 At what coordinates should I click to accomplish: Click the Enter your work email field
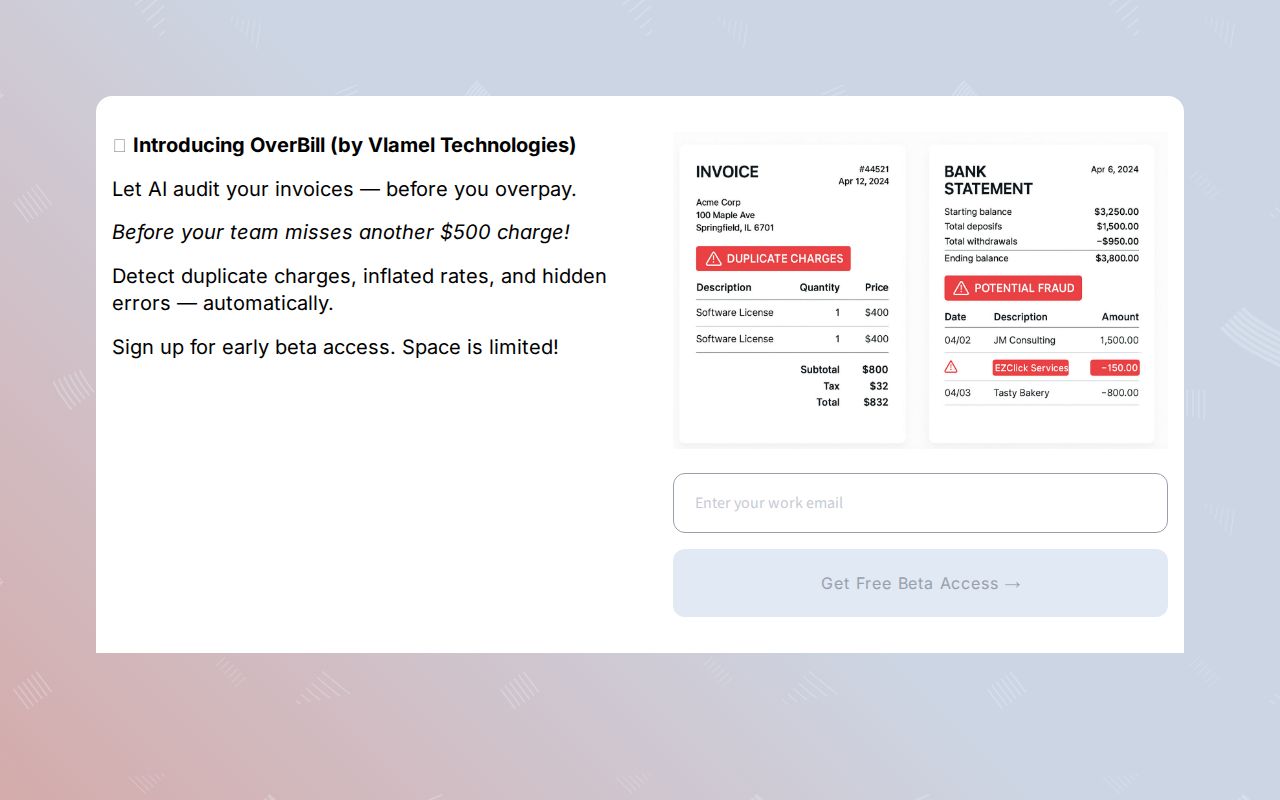920,503
